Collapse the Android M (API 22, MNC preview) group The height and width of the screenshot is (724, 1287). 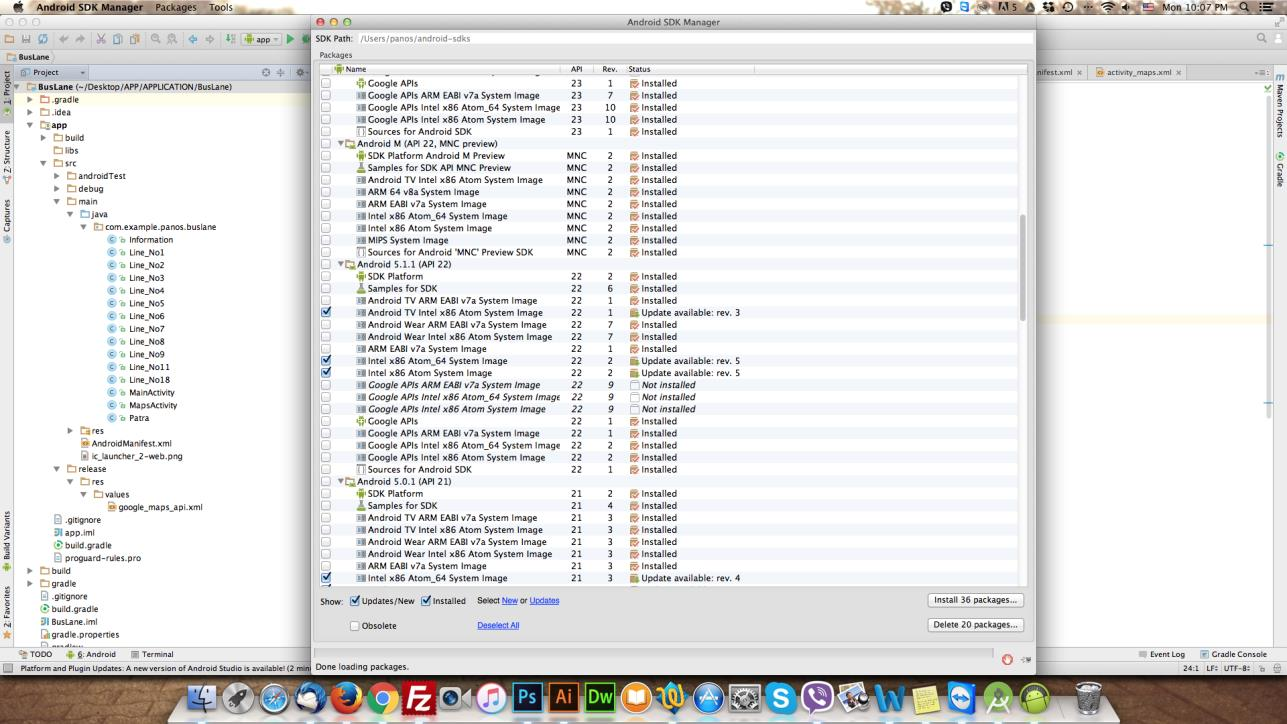341,144
